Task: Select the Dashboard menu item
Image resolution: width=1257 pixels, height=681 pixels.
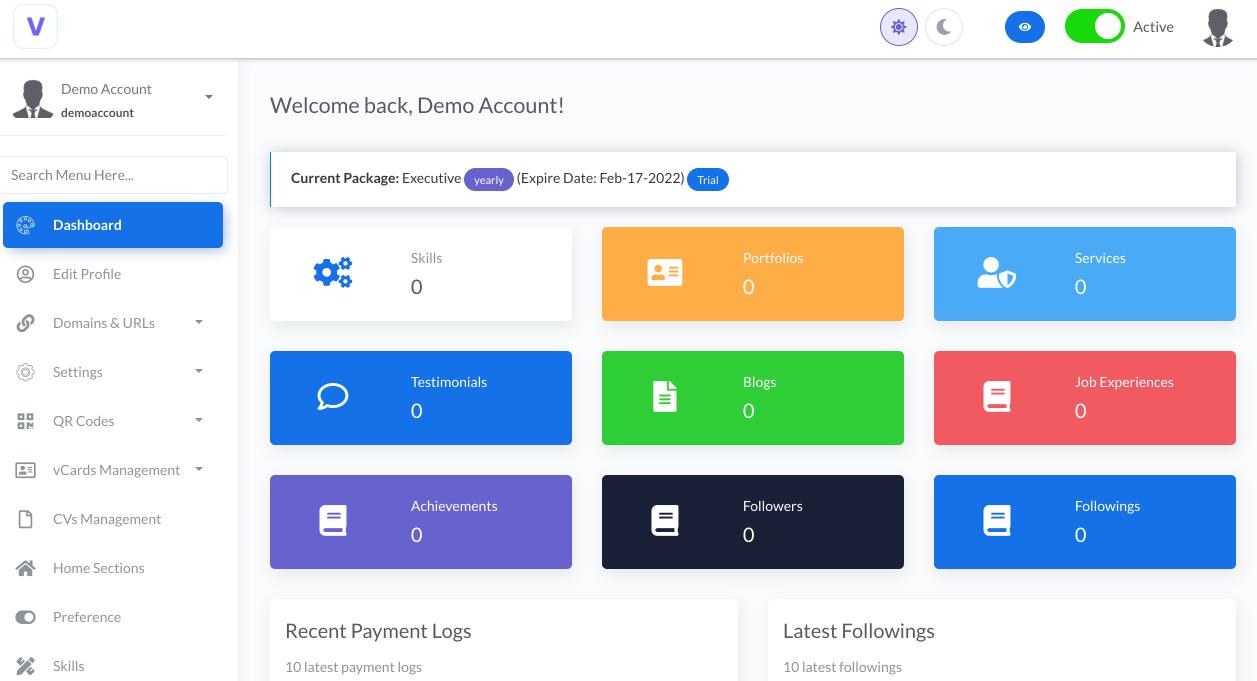Action: (87, 225)
